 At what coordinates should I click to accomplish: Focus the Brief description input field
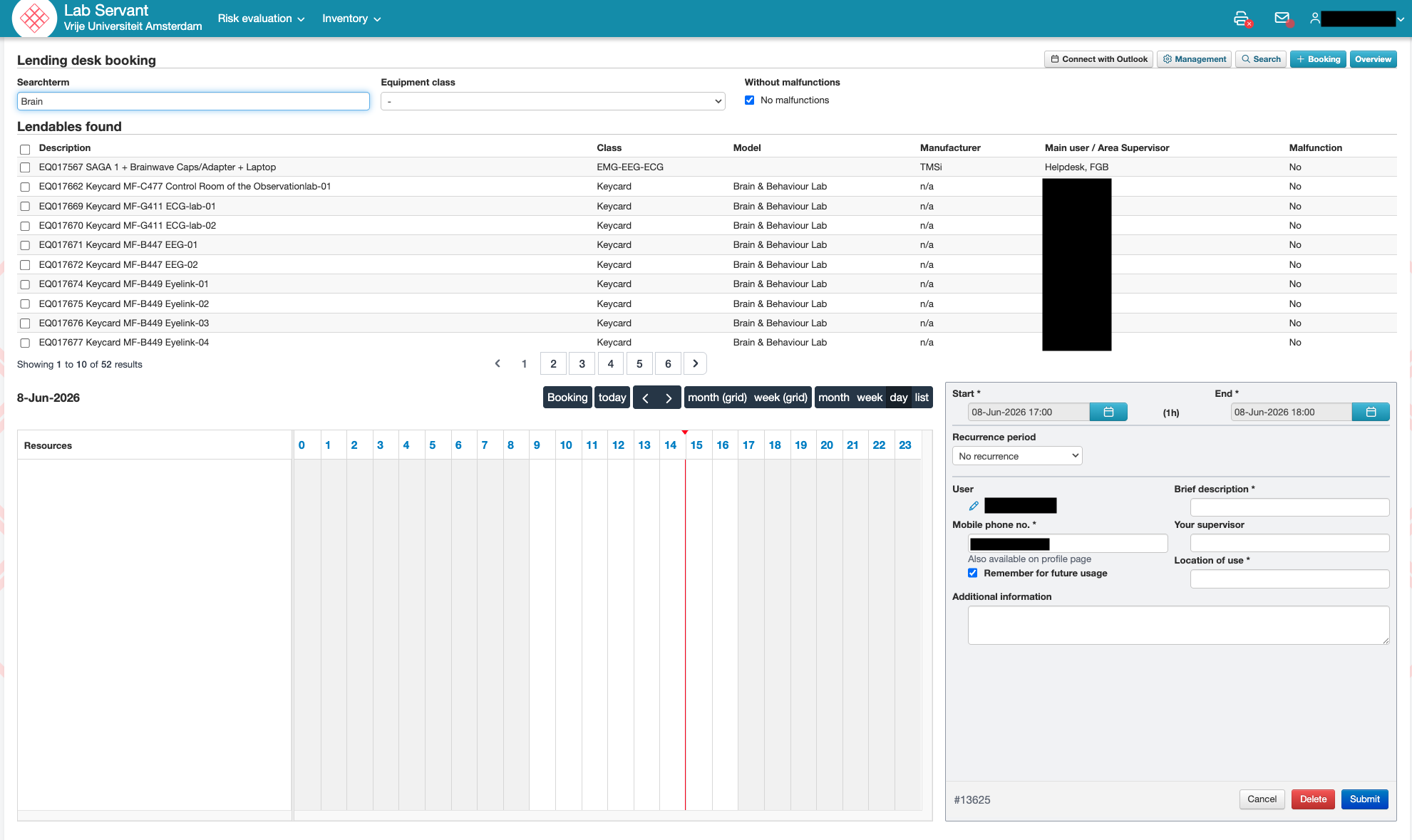click(1289, 507)
